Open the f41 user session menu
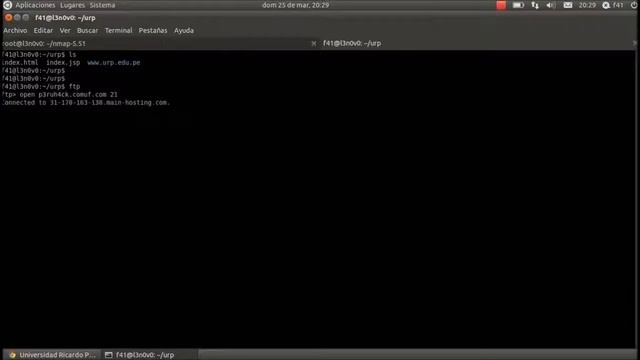Viewport: 640px width, 360px height. 613,5
